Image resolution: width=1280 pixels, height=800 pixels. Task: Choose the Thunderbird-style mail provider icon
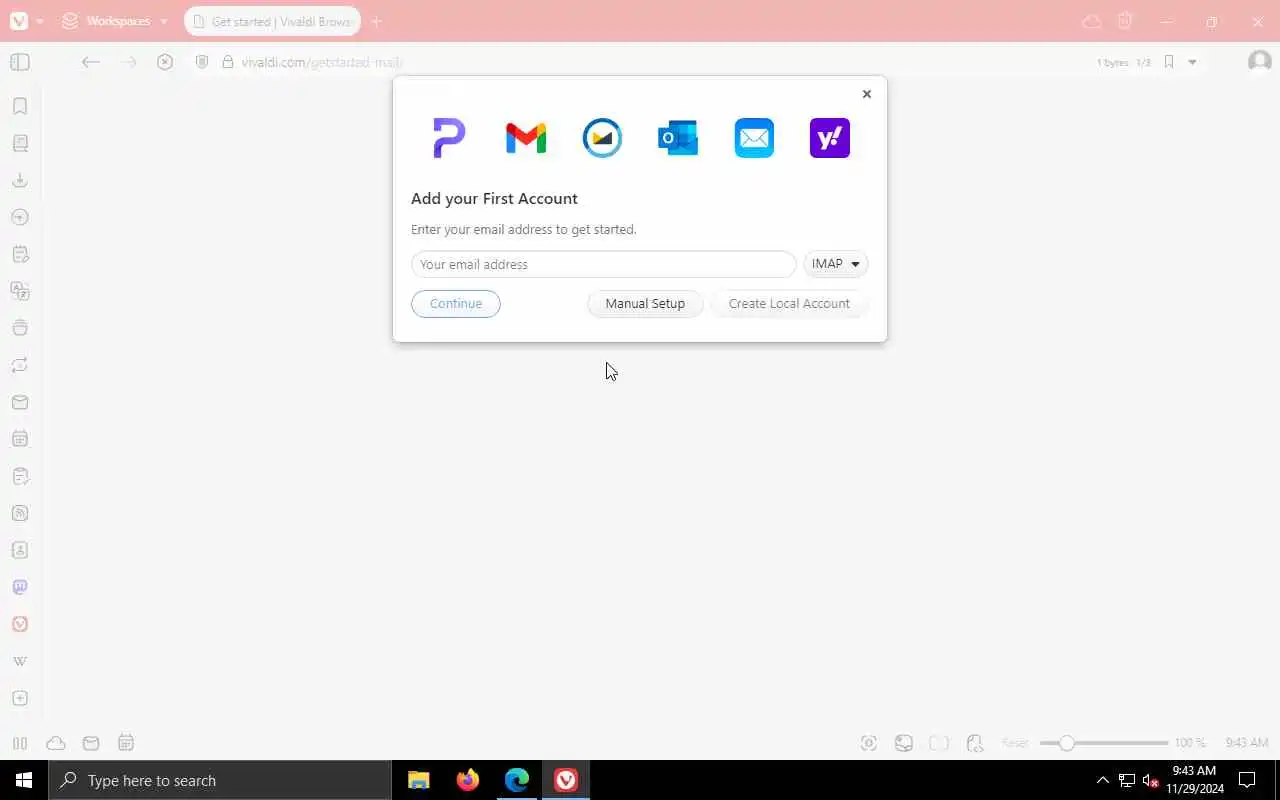pos(602,138)
